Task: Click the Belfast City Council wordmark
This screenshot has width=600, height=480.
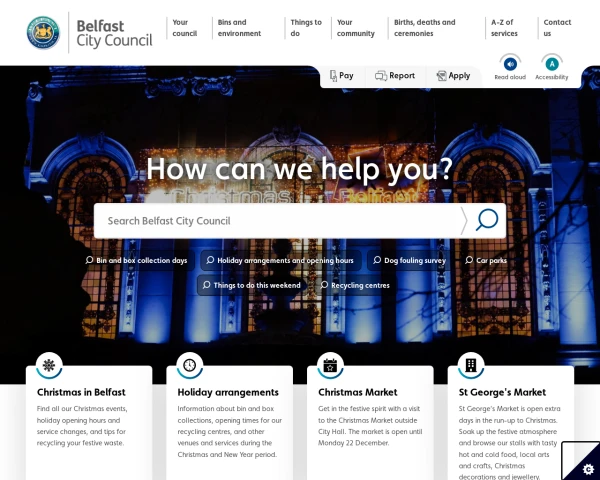Action: 114,33
